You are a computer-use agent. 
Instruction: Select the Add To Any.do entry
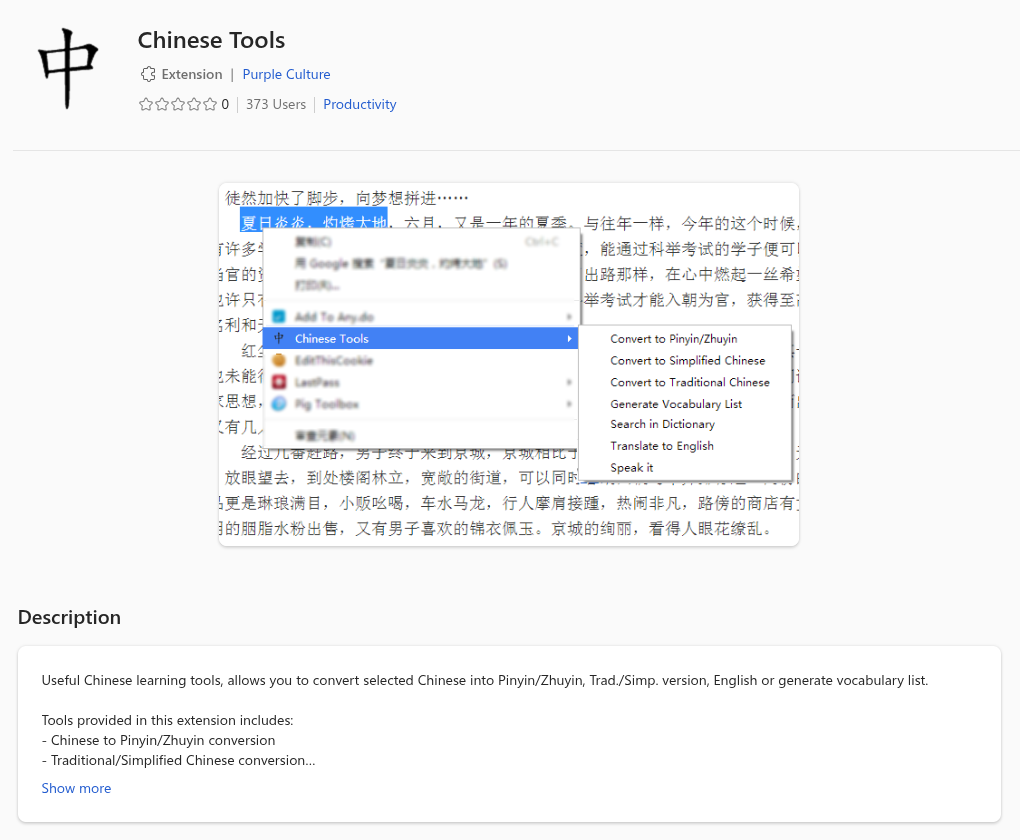[420, 317]
